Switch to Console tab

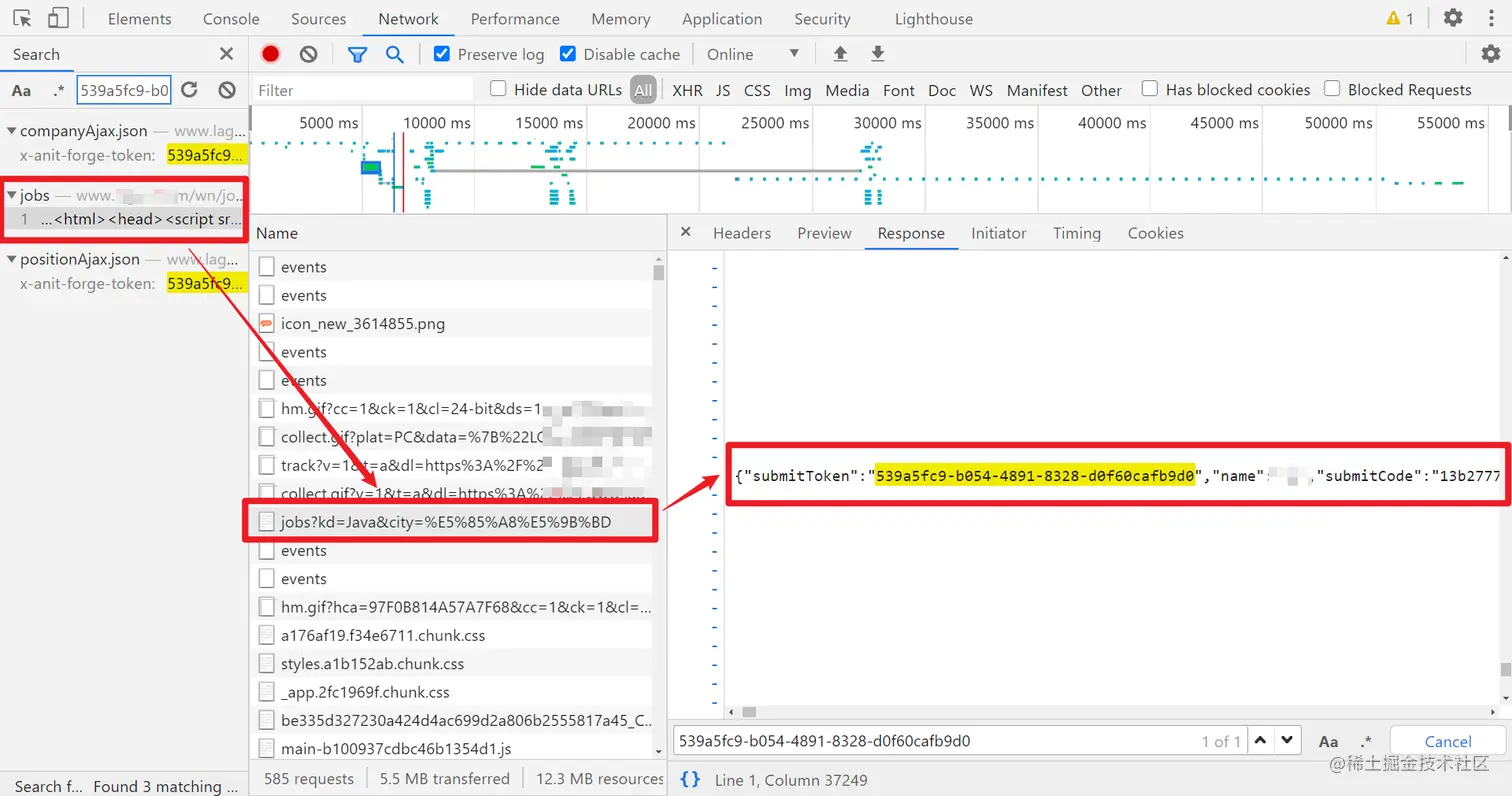231,19
